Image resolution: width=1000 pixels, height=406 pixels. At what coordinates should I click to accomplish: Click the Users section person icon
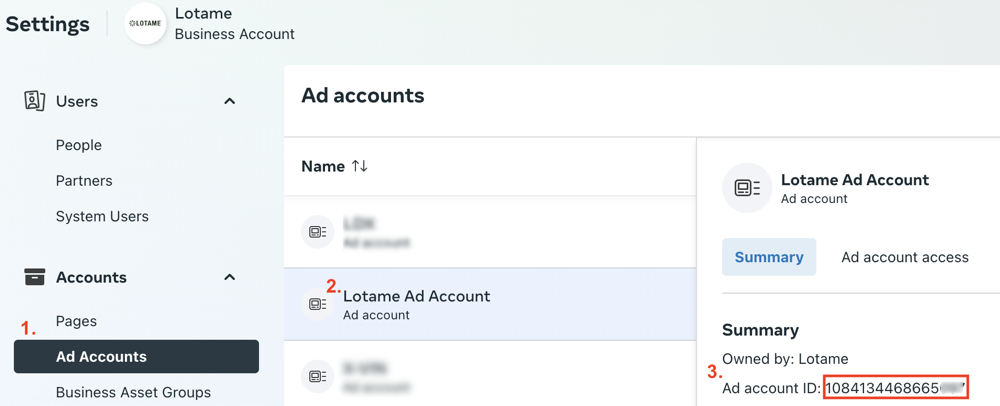pyautogui.click(x=34, y=101)
